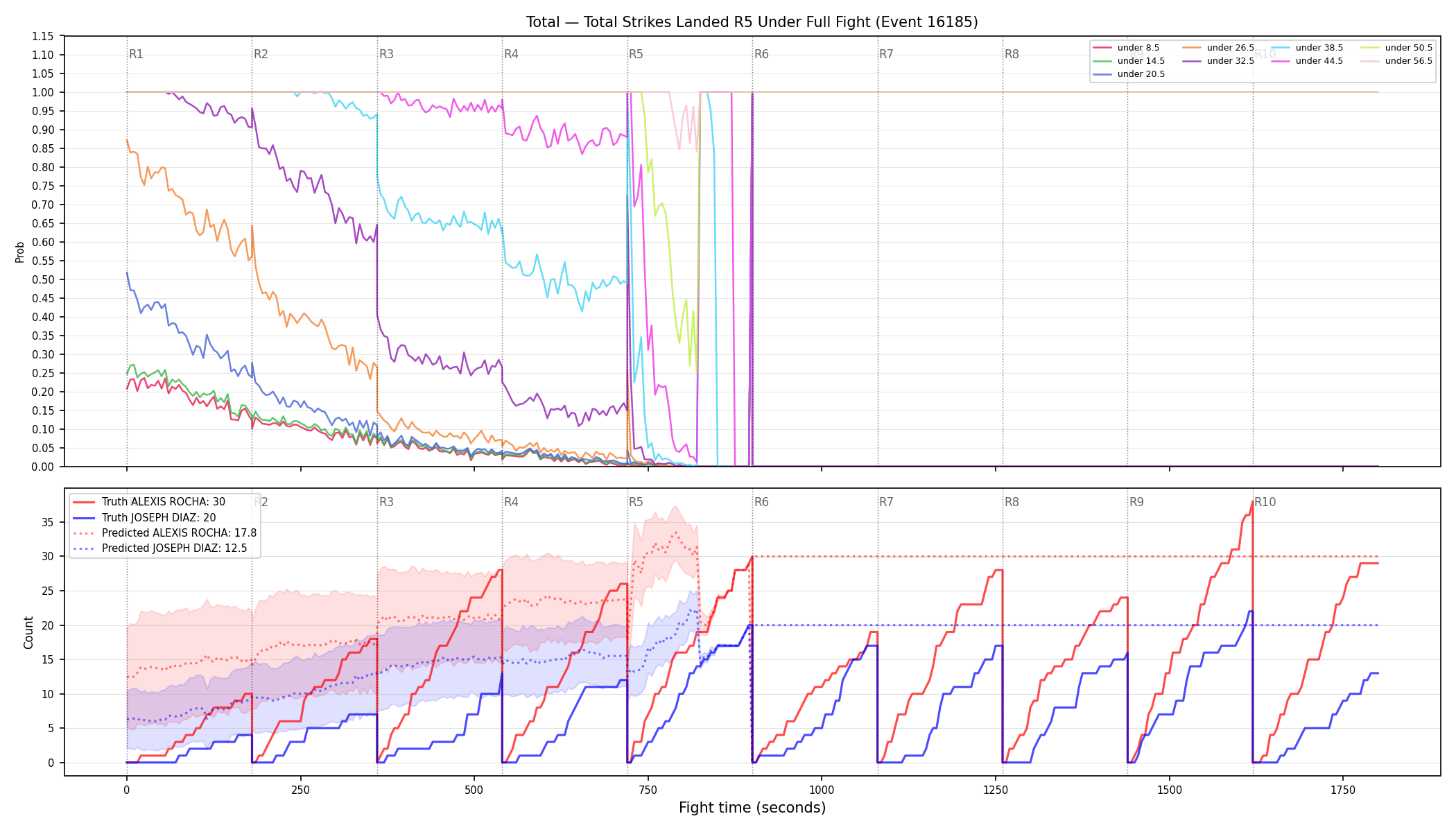This screenshot has width=1456, height=832.
Task: Click the 'Count' y-axis label
Action: click(x=28, y=632)
